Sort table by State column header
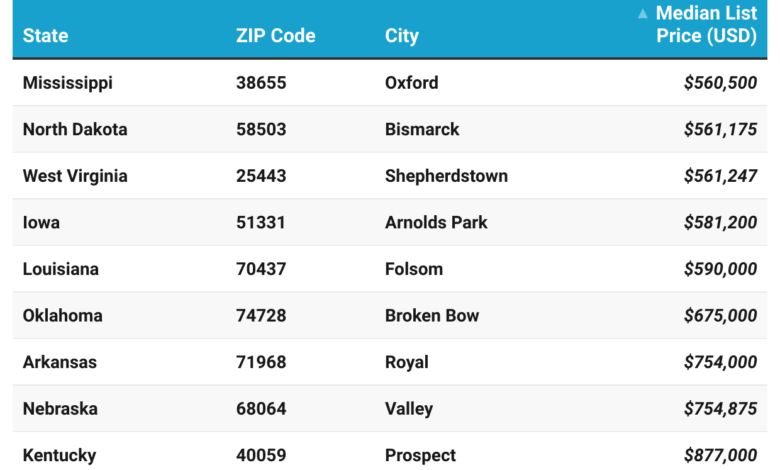Screen dimensions: 780x470 pyautogui.click(x=46, y=36)
